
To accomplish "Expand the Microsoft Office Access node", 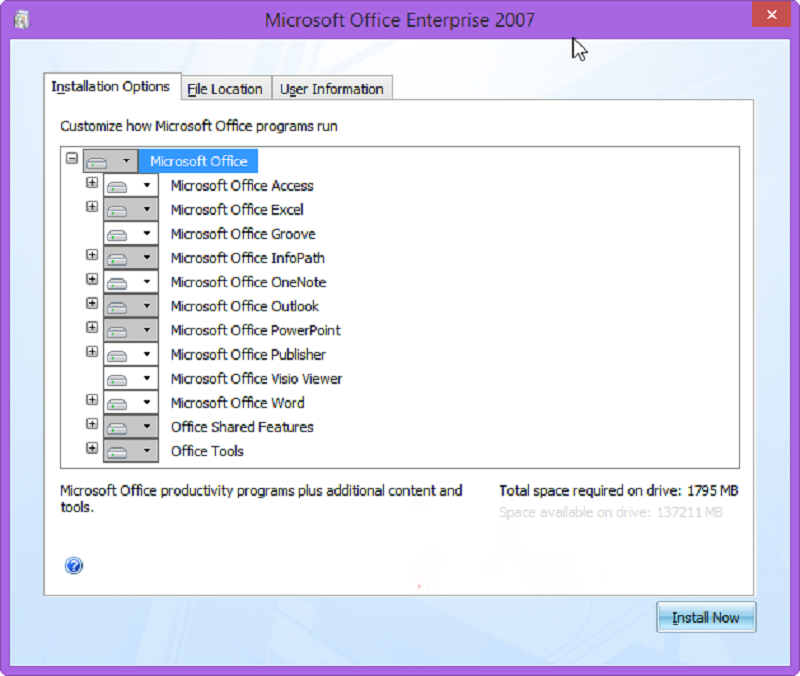I will [x=92, y=182].
